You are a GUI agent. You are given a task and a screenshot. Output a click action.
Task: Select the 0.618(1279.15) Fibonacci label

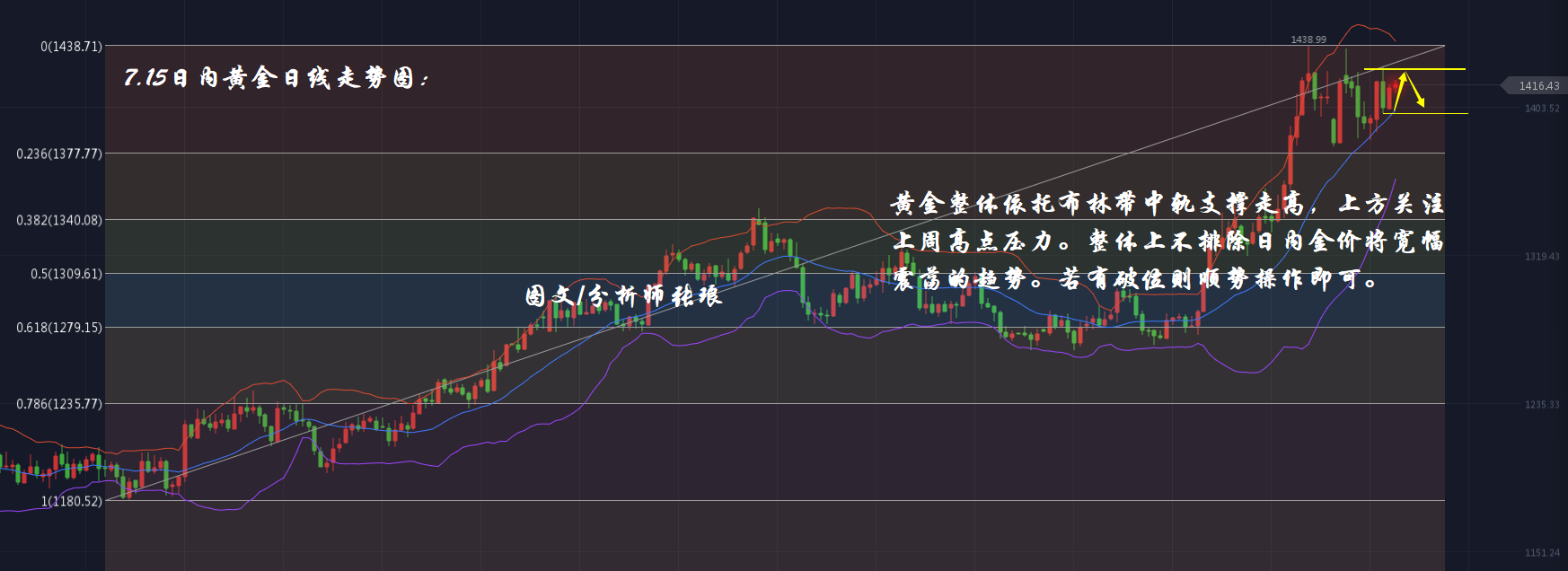[x=59, y=327]
